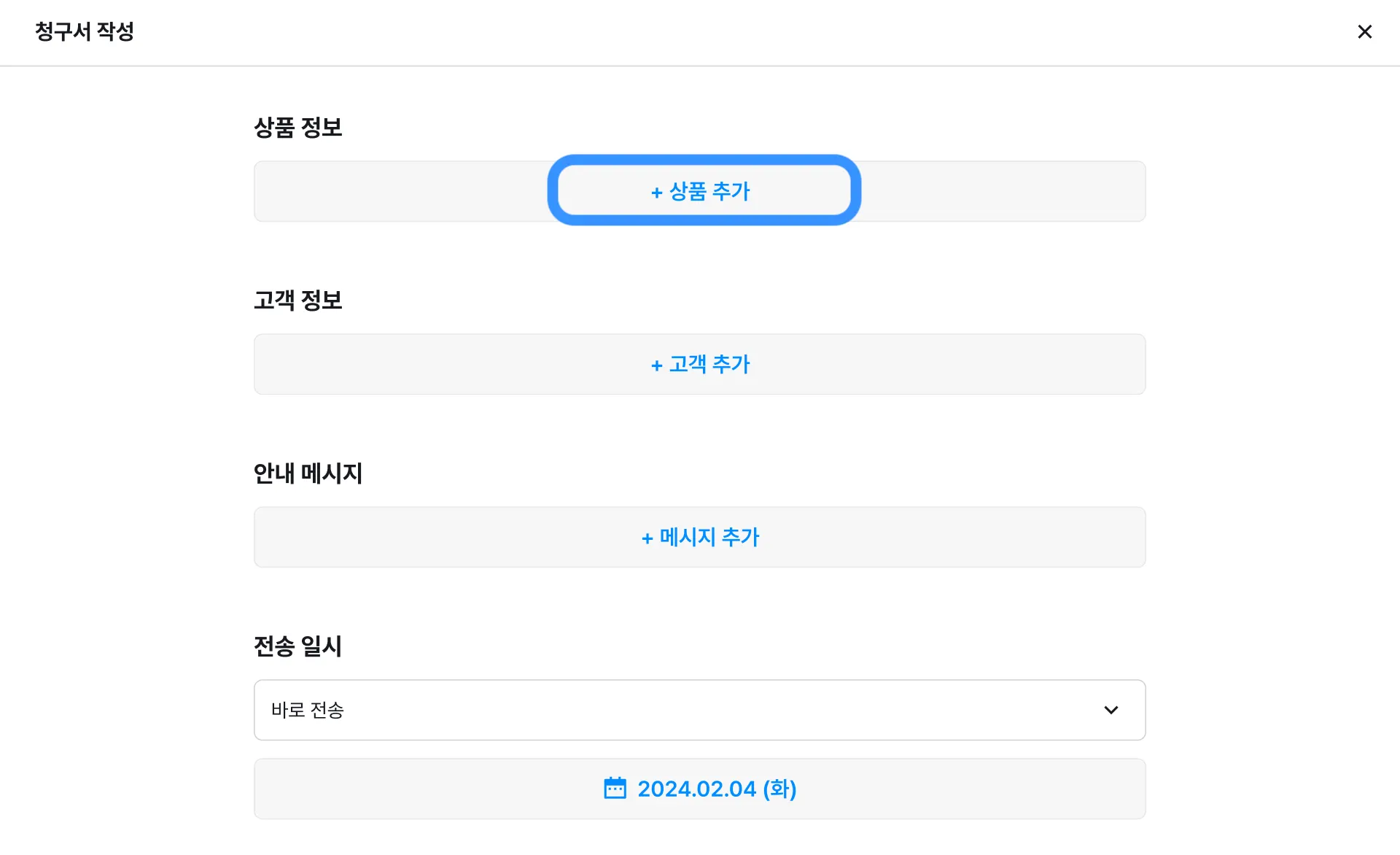Click the 전송 일시 section heading
This screenshot has width=1400, height=855.
(x=297, y=646)
